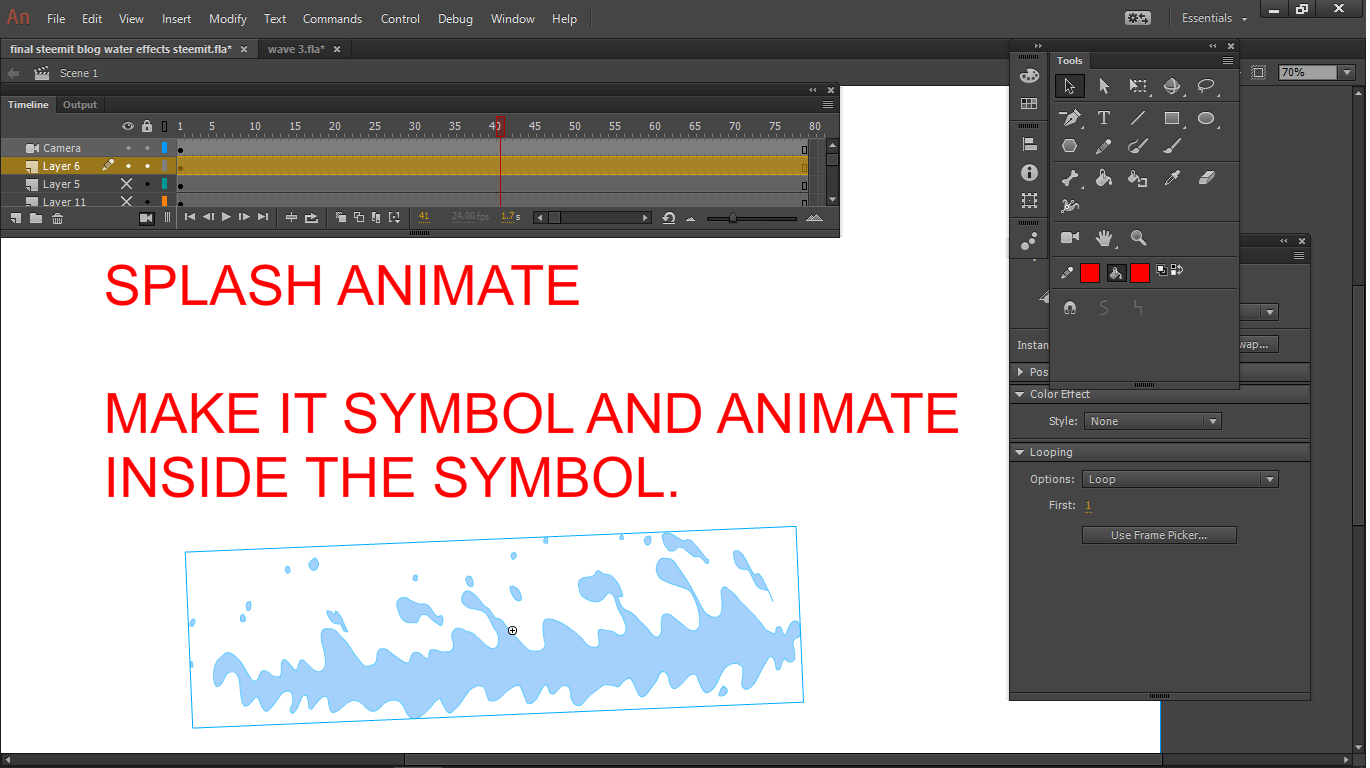Viewport: 1370px width, 768px height.
Task: Open the Color Effect Style dropdown
Action: (1153, 422)
